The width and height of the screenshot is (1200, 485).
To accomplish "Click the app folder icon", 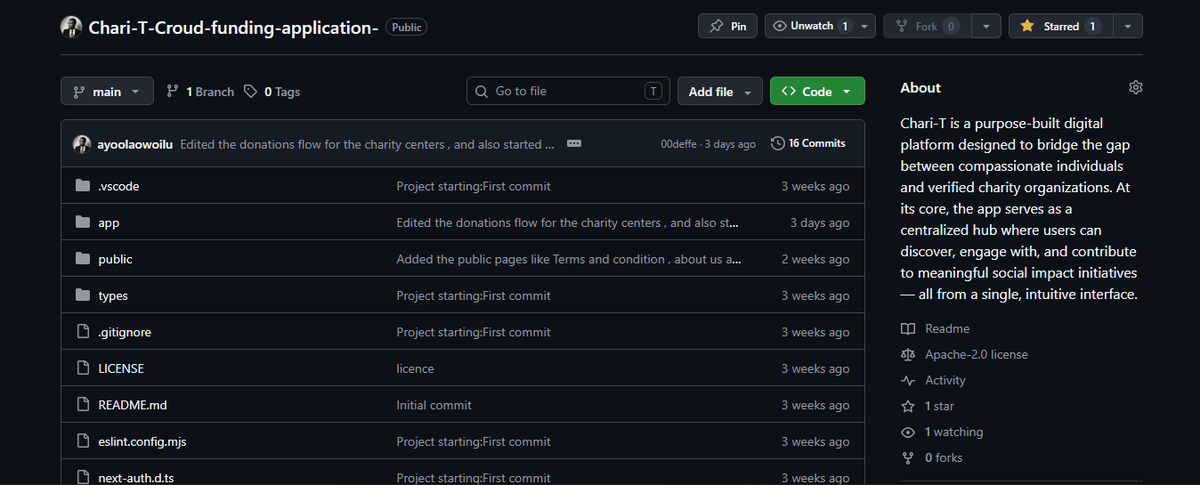I will 83,223.
